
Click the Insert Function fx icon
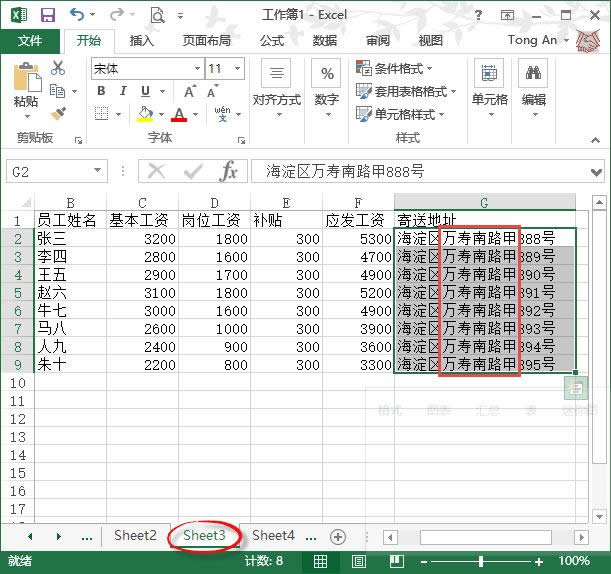(229, 171)
